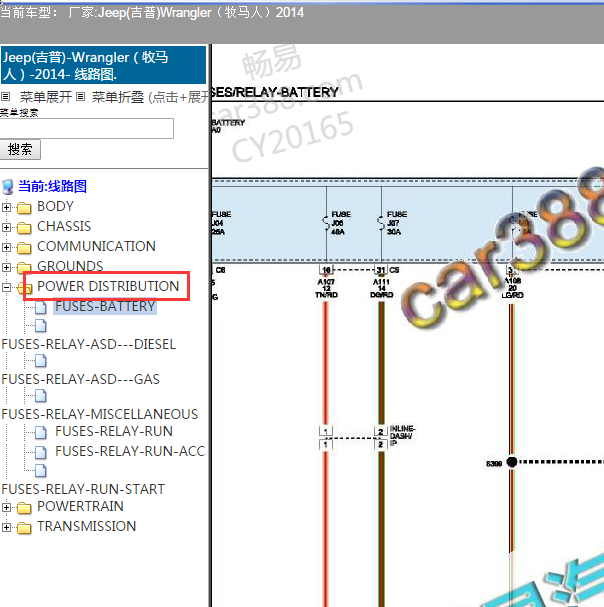Viewport: 604px width, 607px height.
Task: Open the FUSES-RELAY-RUN-ACC diagram
Action: click(x=130, y=451)
